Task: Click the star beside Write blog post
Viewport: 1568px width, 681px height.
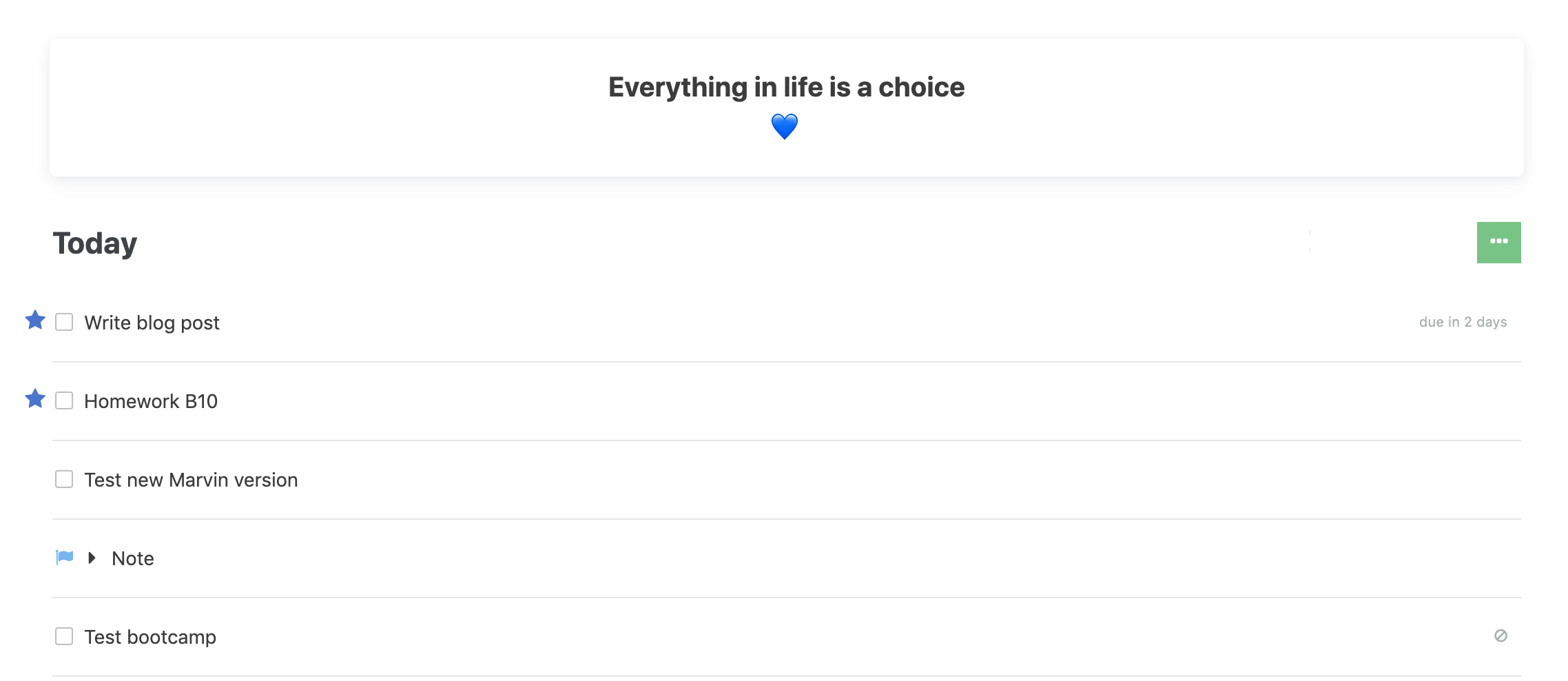Action: click(x=35, y=320)
